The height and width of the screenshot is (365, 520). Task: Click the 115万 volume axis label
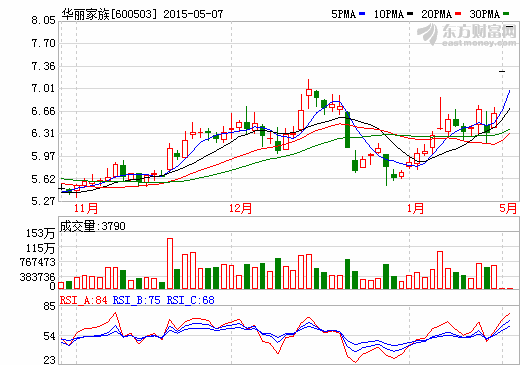click(x=40, y=248)
